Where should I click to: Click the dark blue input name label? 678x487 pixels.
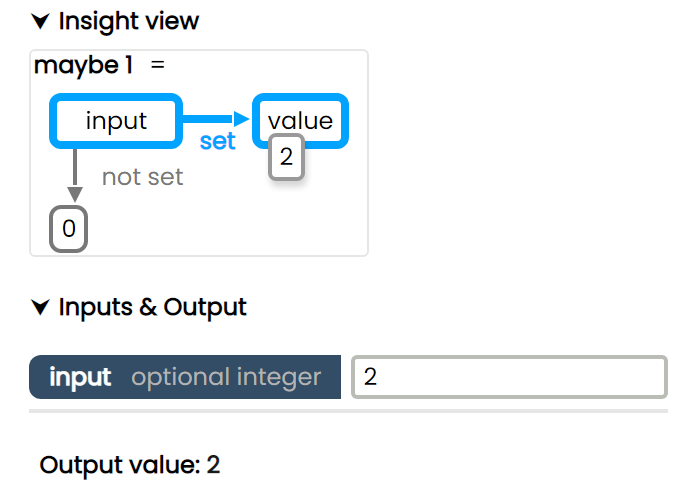click(80, 378)
